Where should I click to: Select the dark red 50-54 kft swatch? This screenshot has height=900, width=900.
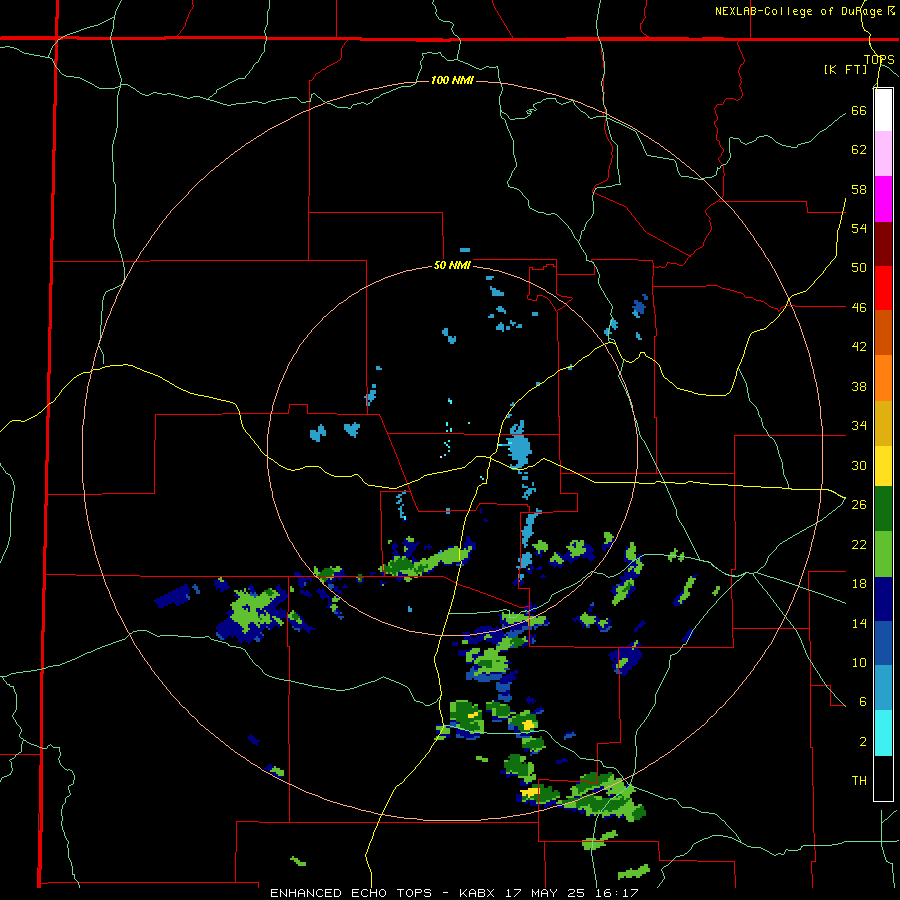point(883,244)
